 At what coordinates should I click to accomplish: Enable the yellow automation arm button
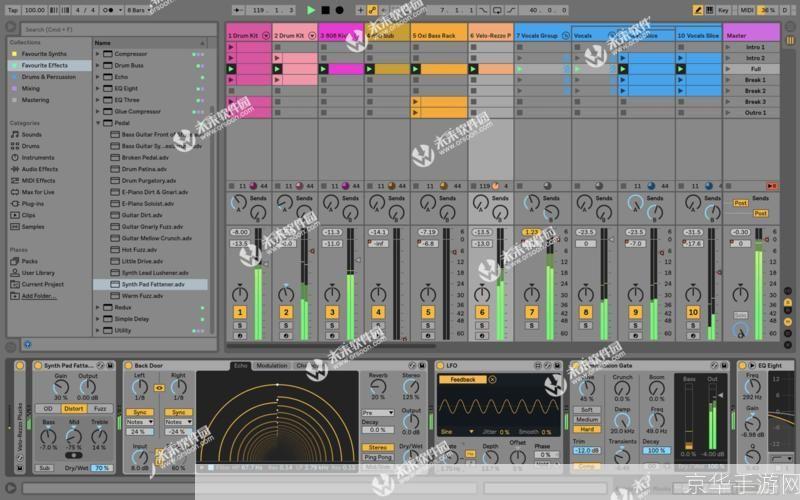(x=372, y=10)
